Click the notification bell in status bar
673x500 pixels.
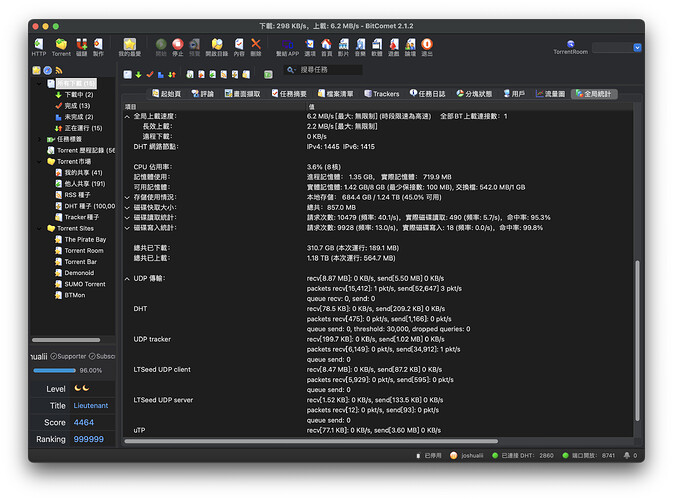pyautogui.click(x=627, y=455)
